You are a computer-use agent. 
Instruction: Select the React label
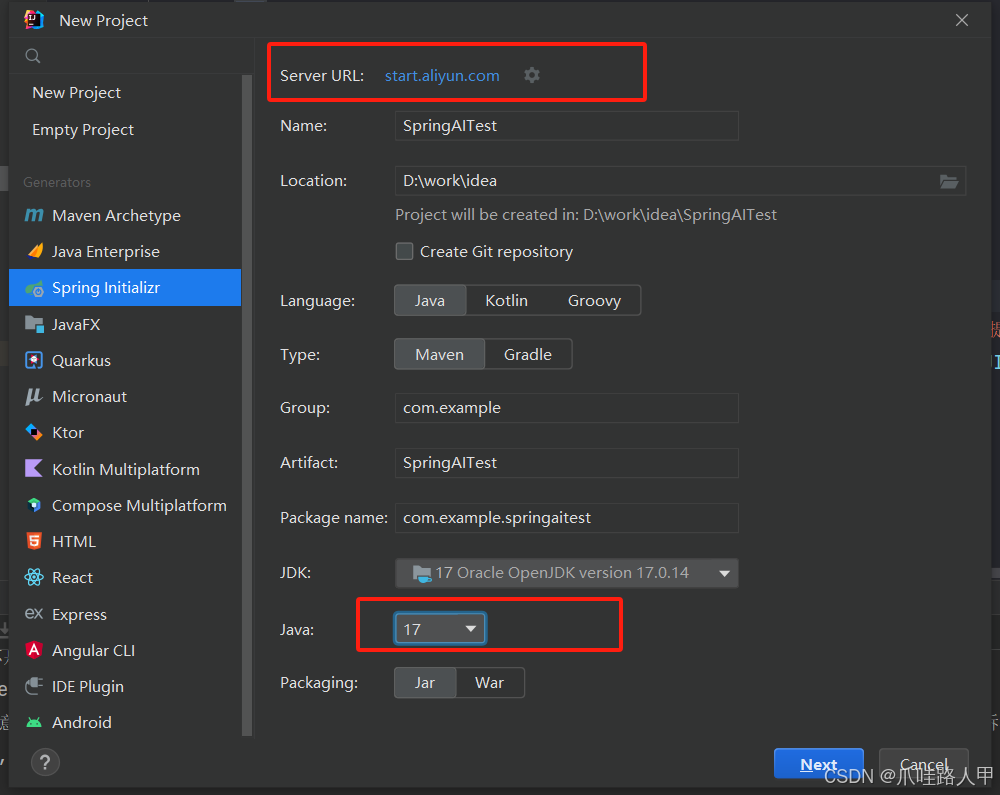tap(72, 578)
